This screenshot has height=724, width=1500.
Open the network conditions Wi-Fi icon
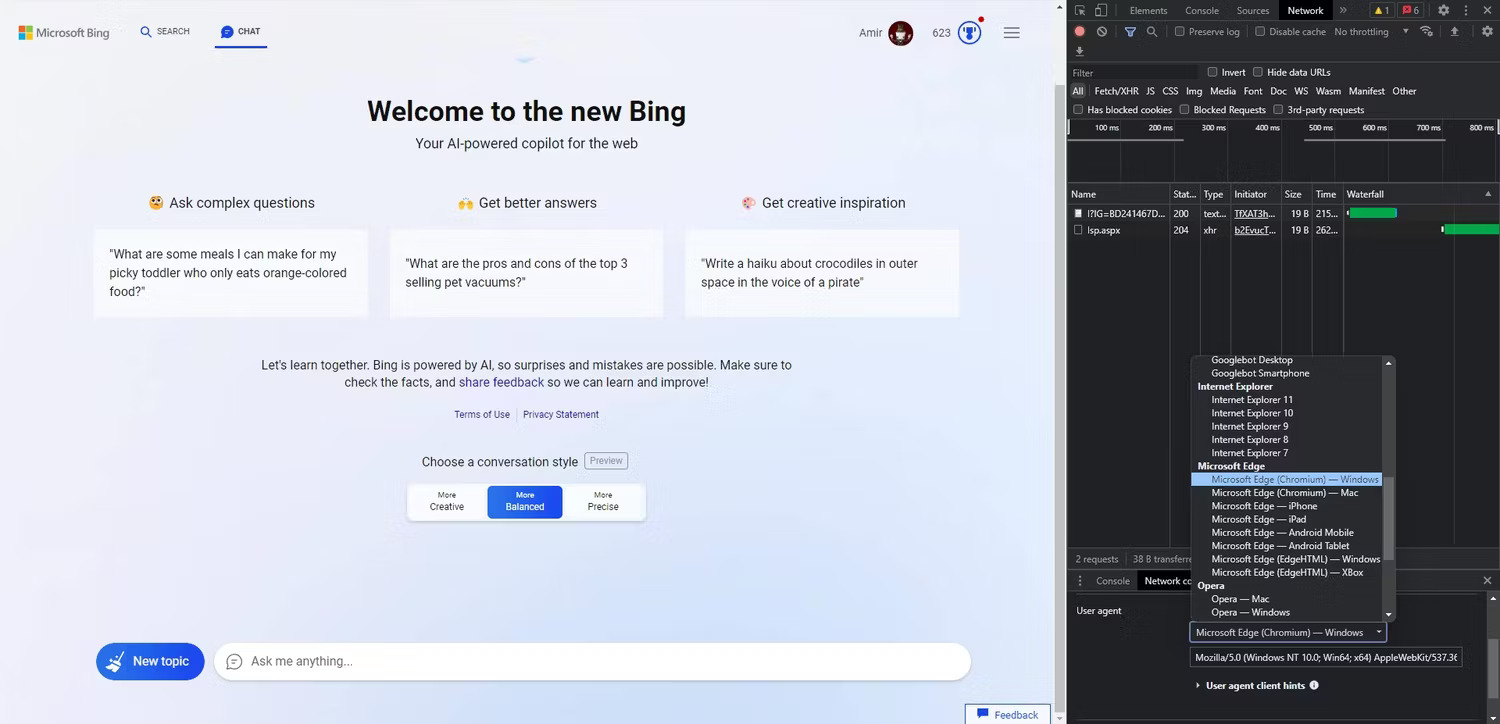pos(1427,31)
